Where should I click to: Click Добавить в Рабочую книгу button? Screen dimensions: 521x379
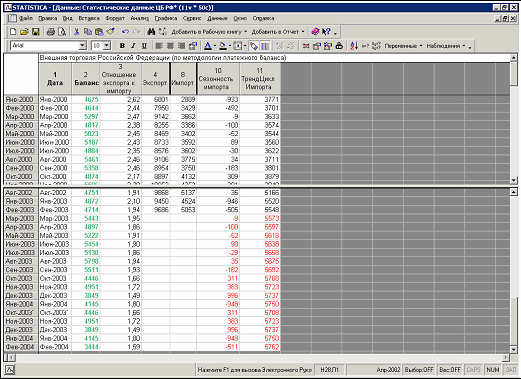click(209, 32)
